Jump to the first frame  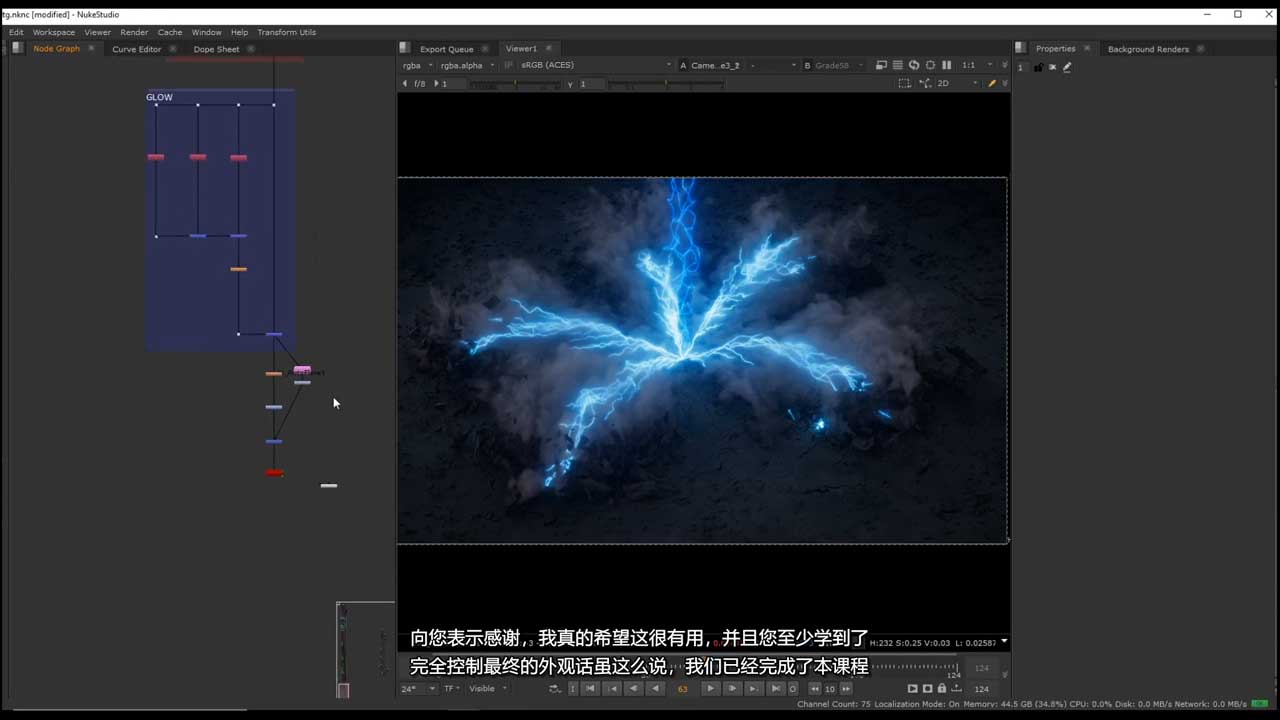click(x=590, y=688)
